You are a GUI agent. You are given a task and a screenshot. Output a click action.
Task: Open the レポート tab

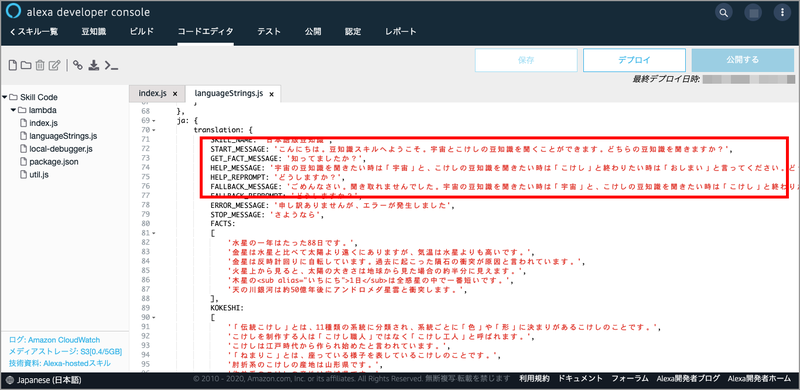(401, 32)
